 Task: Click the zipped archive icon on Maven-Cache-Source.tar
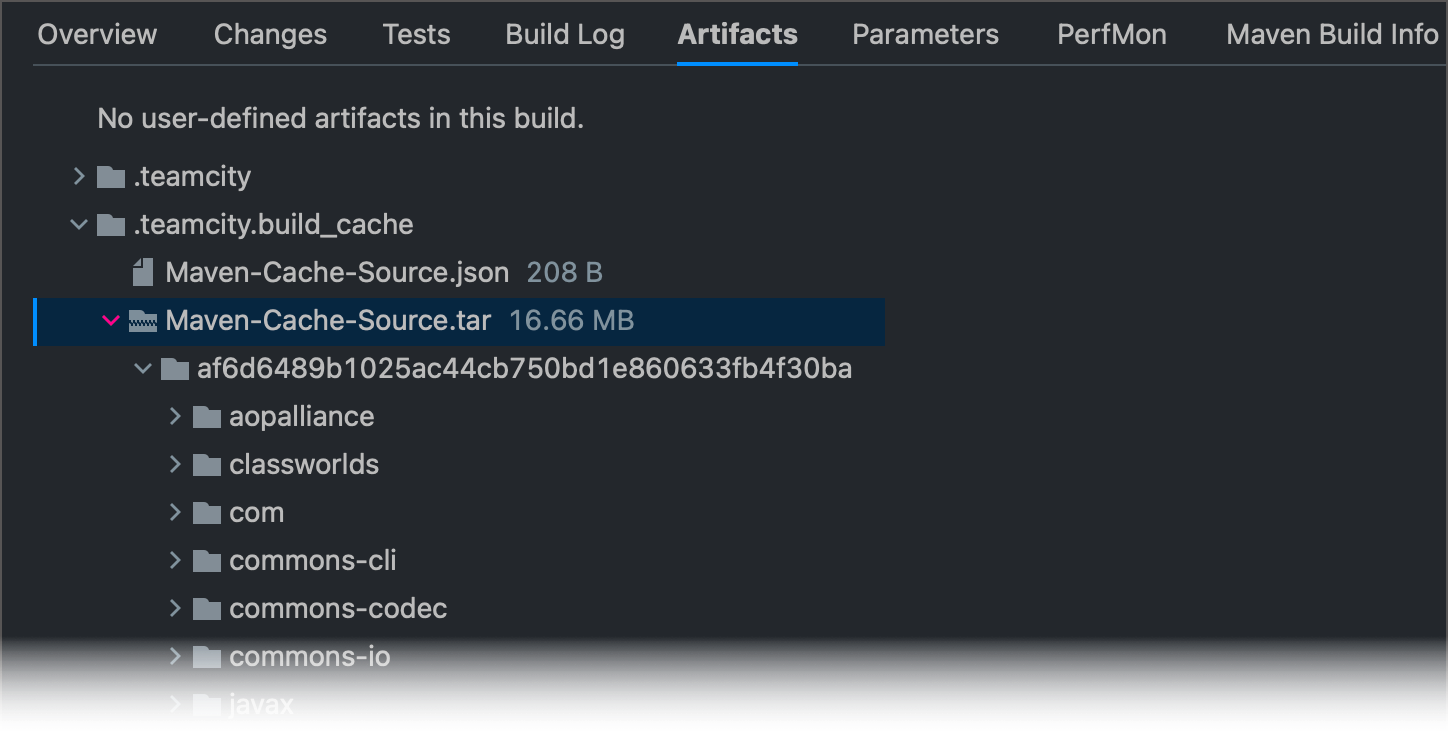point(144,320)
